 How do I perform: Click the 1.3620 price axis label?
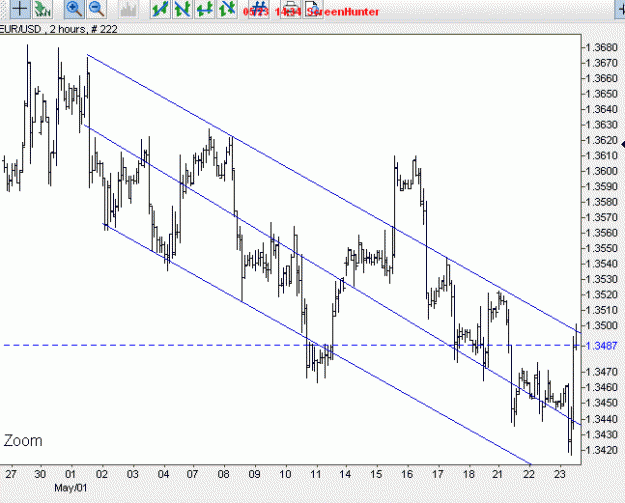[602, 140]
